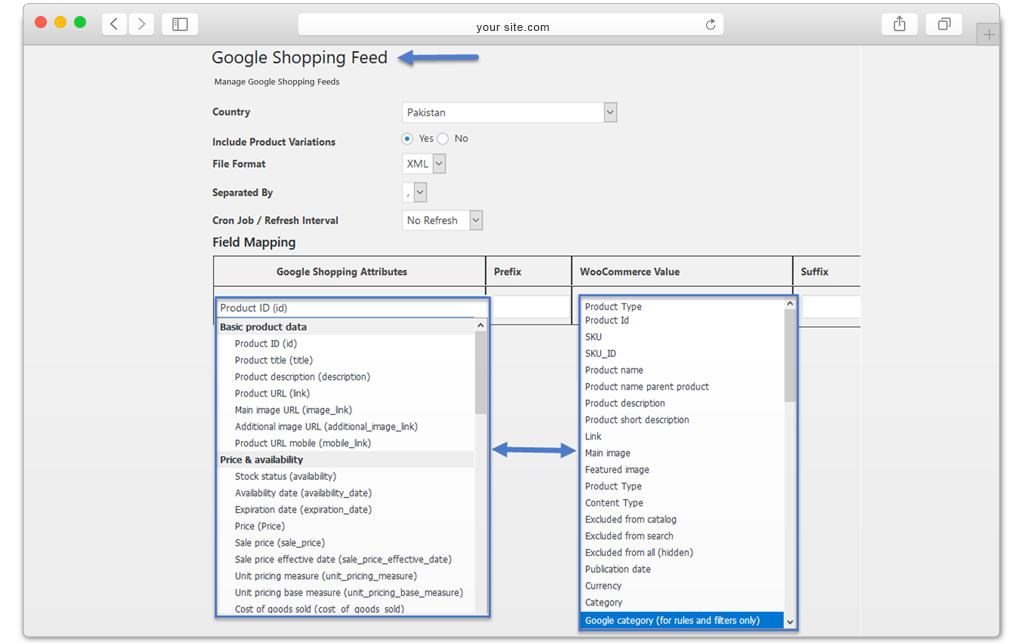Close the browser window with red button
Viewport: 1024px width, 643px height.
click(x=40, y=22)
